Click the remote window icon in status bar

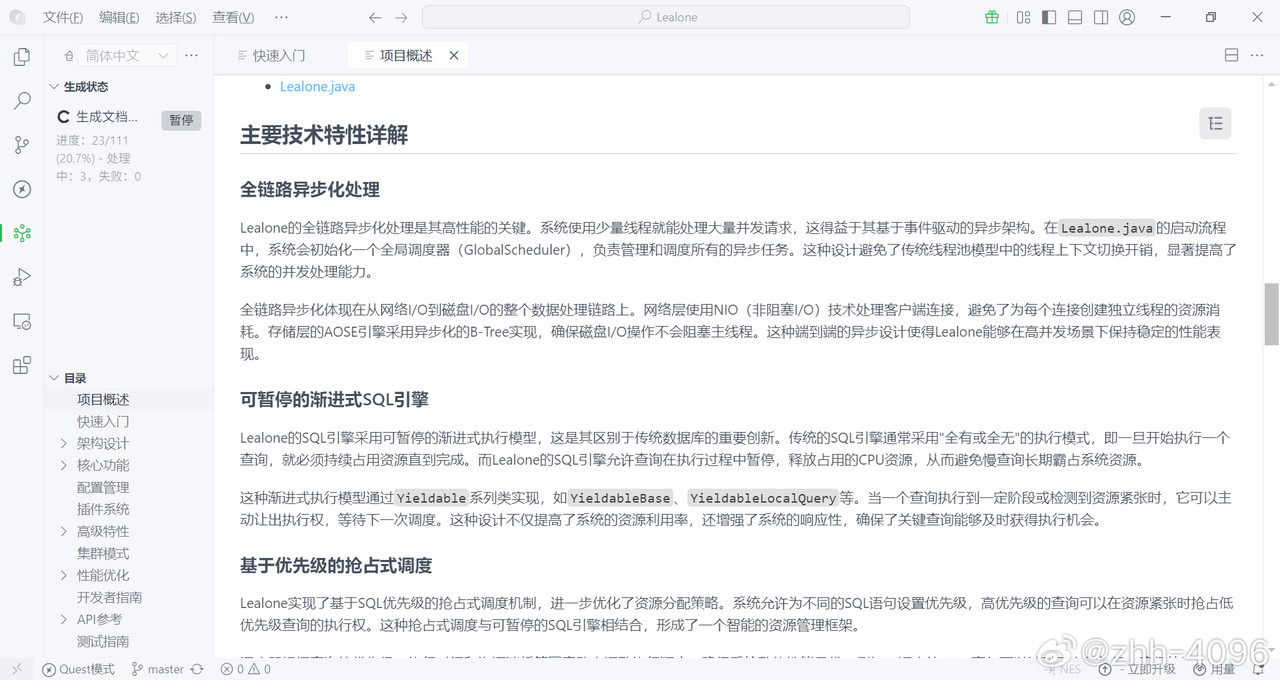point(16,669)
